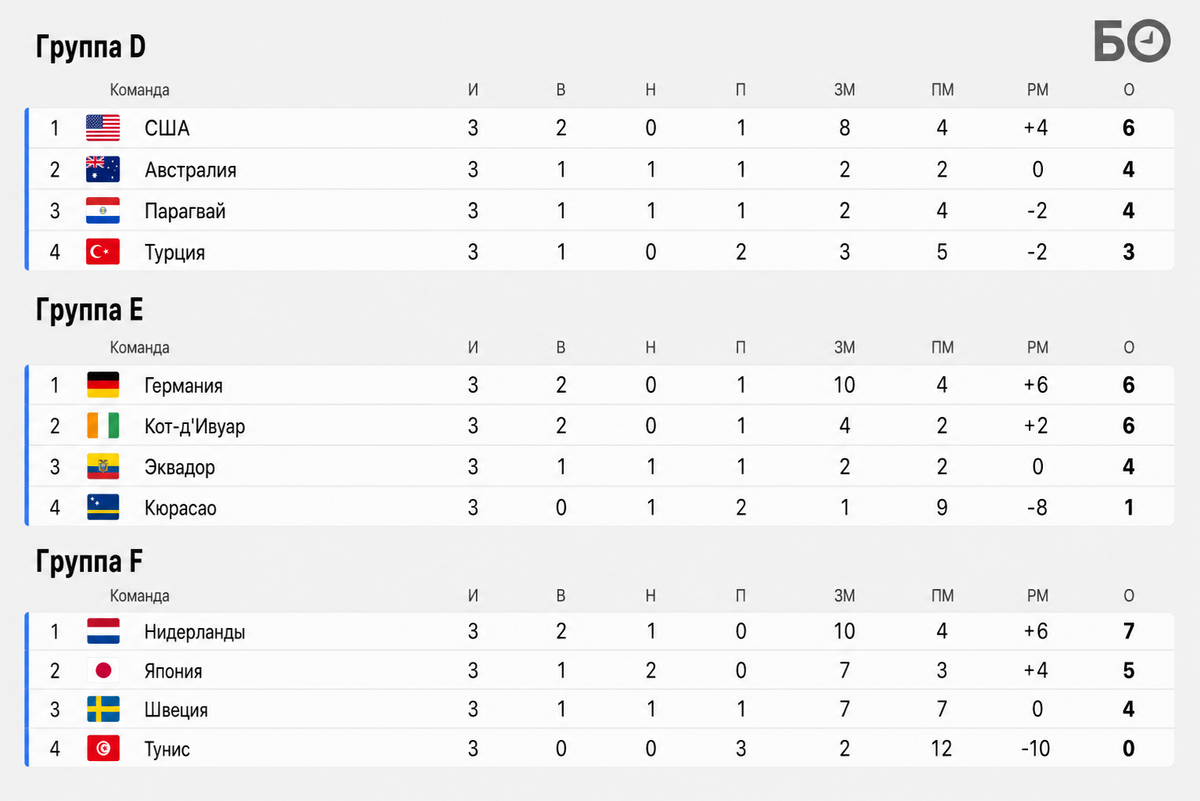Click the Turkey flag icon

click(x=103, y=252)
